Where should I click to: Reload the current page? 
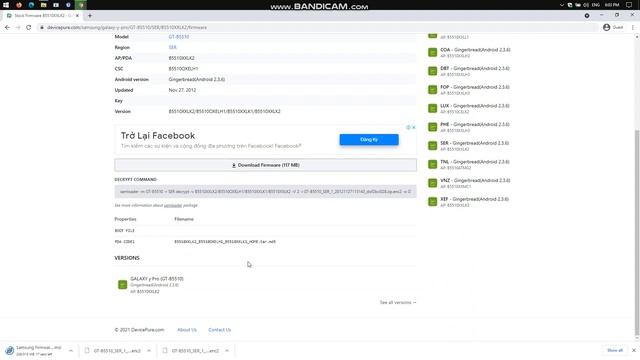[x=29, y=27]
